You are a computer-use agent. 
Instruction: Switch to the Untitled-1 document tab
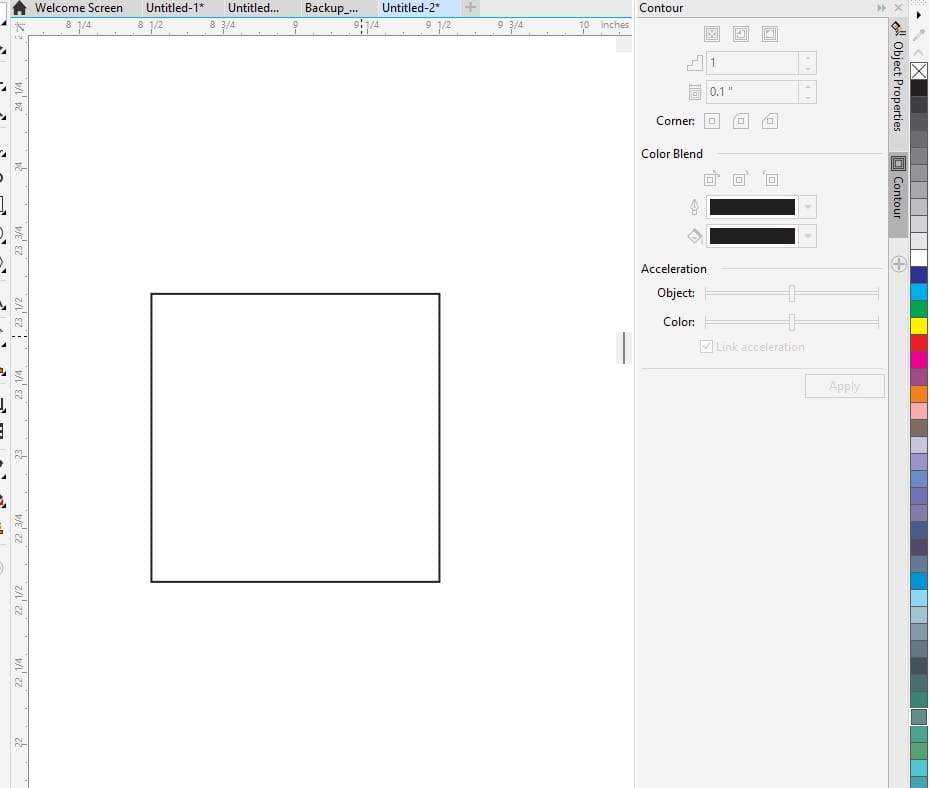[x=175, y=8]
